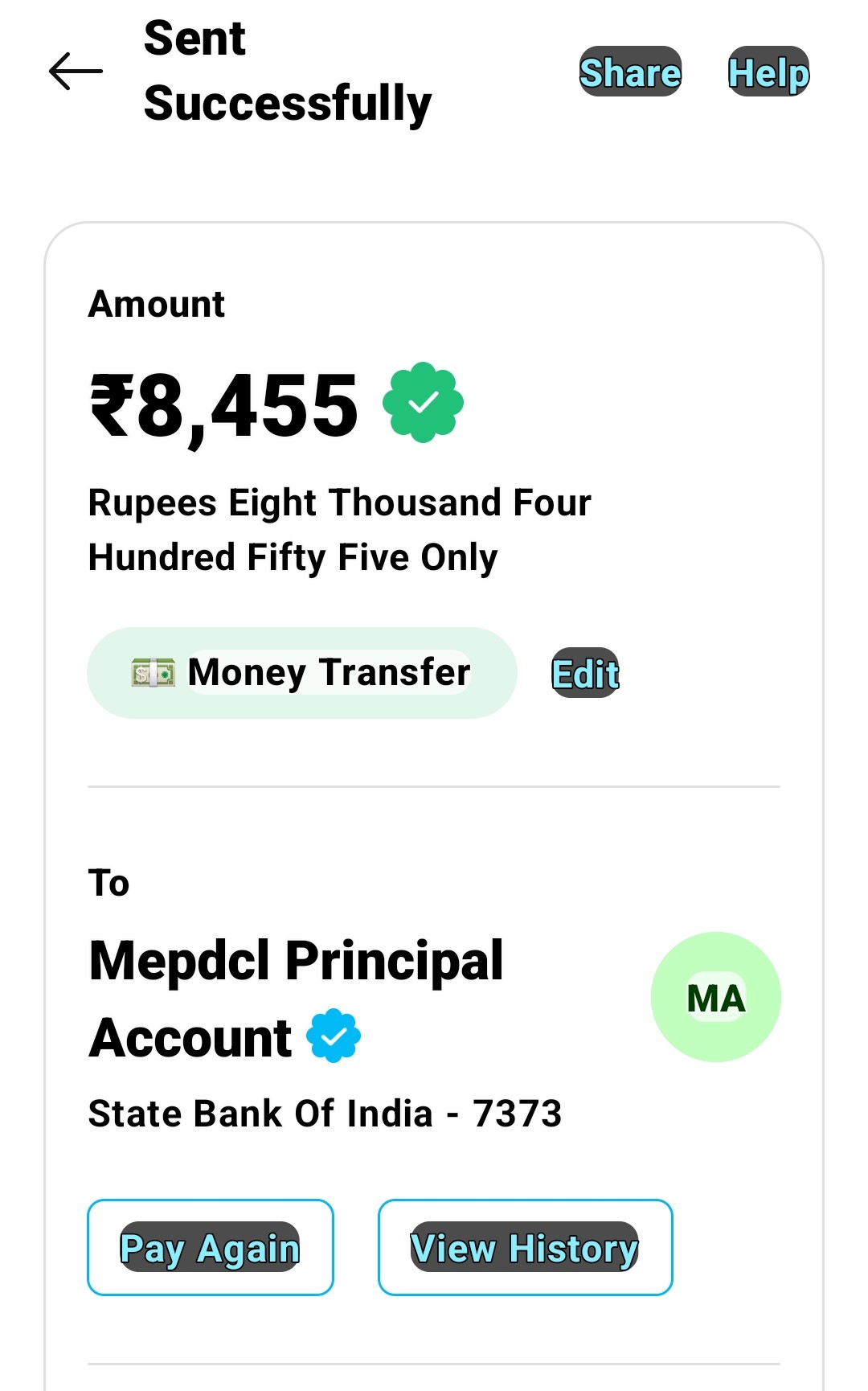Tap the rupee symbol before the amount
The height and width of the screenshot is (1391, 868).
(111, 406)
